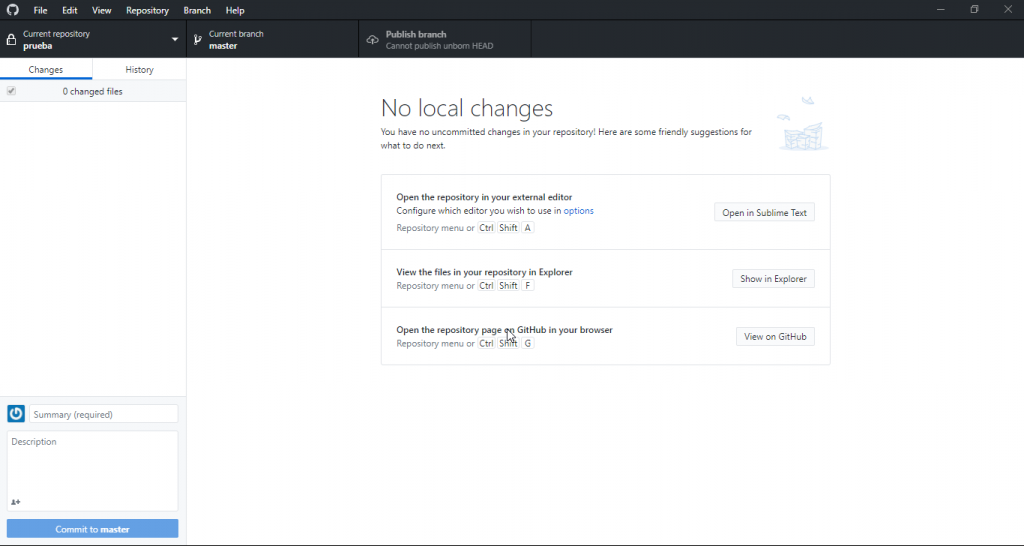Follow the options link for editor
The width and height of the screenshot is (1024, 546).
point(579,211)
